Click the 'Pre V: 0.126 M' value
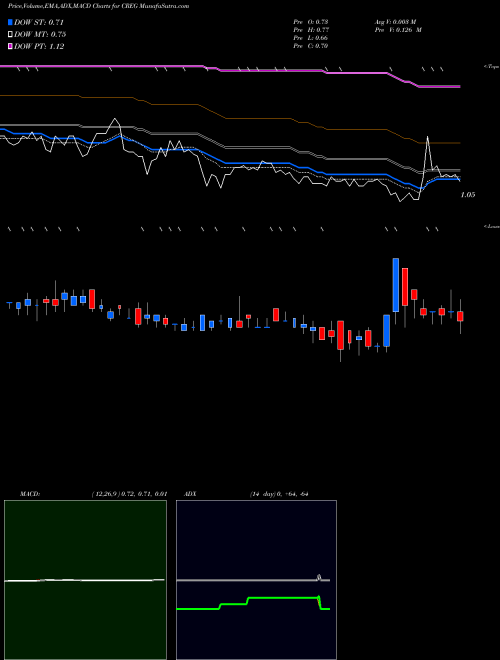This screenshot has width=500, height=660. click(x=398, y=30)
